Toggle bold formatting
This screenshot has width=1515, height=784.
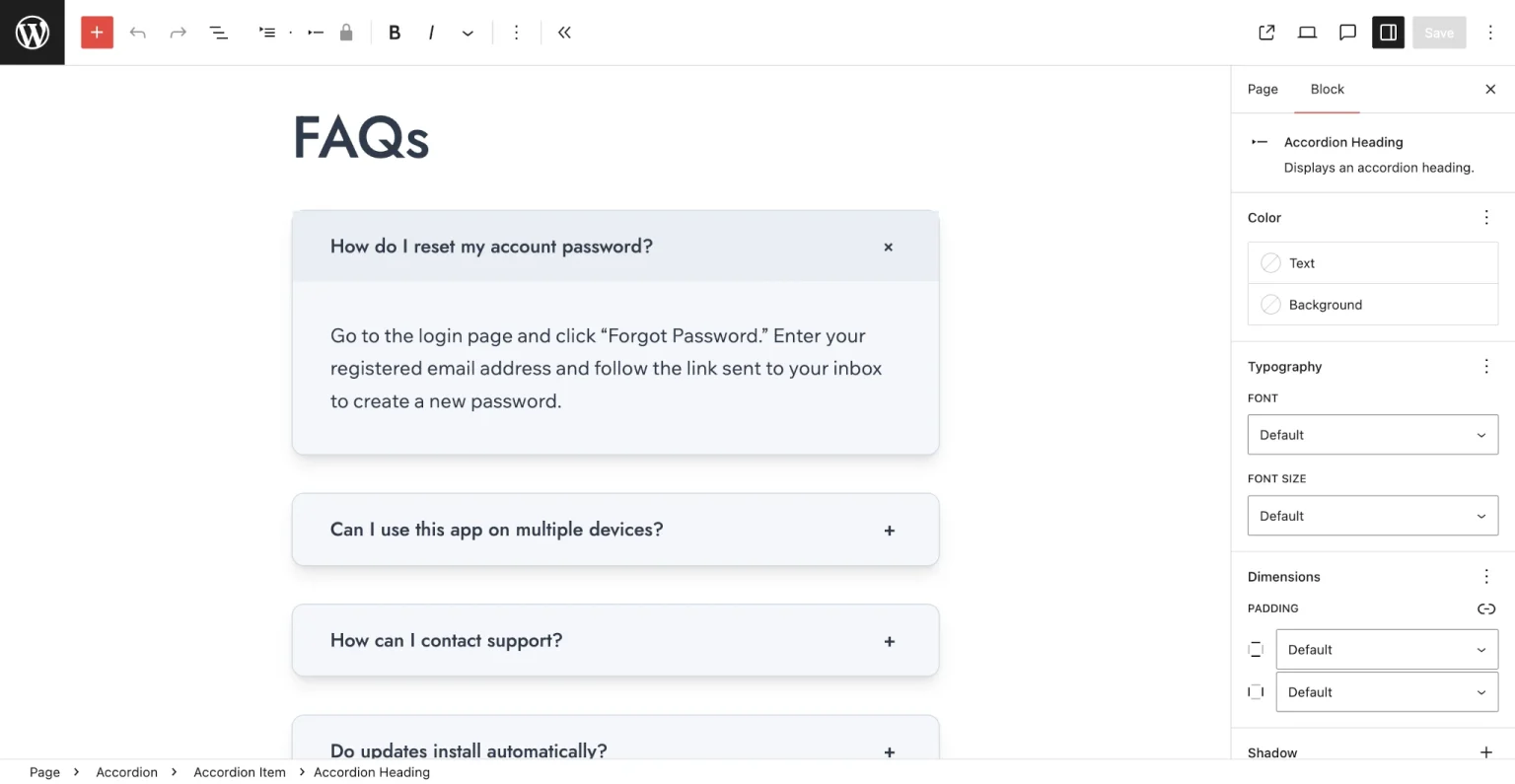[395, 32]
